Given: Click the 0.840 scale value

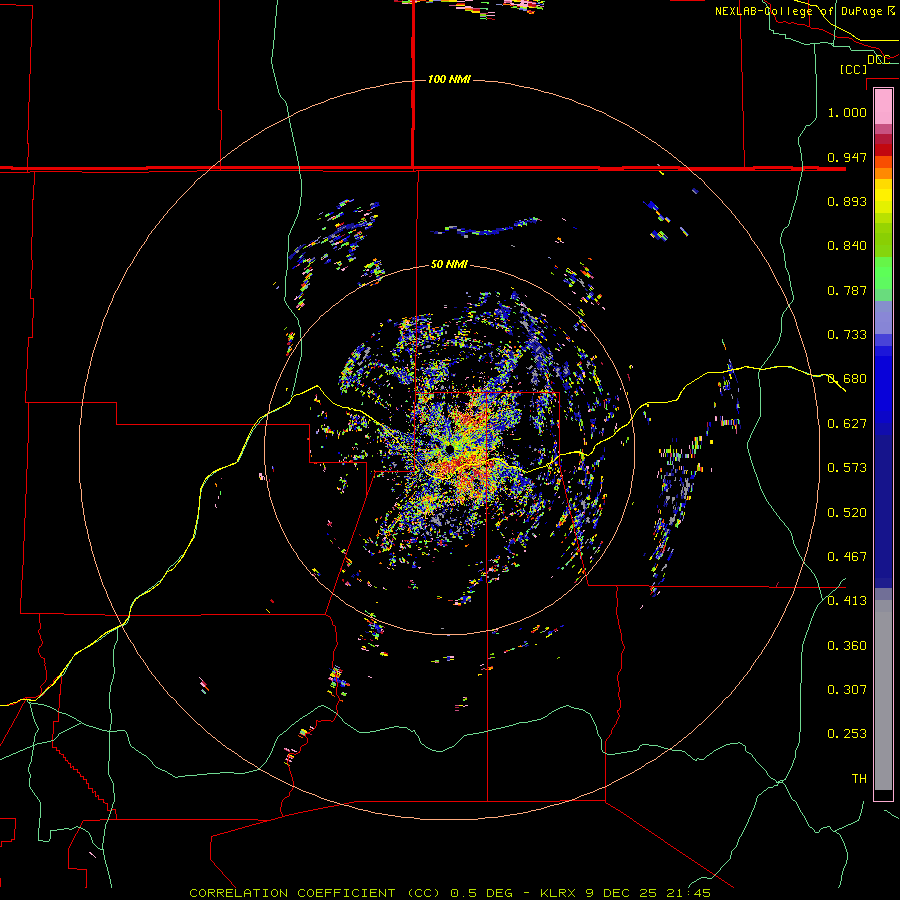Looking at the screenshot, I should click(x=847, y=246).
